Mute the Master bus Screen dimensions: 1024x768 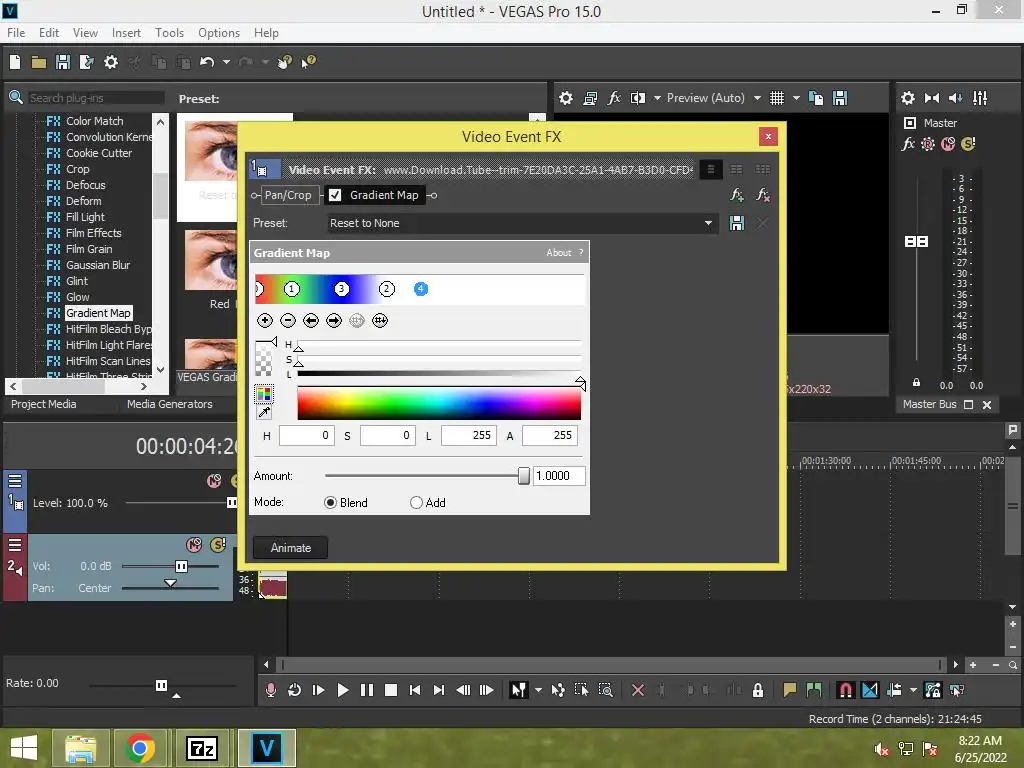point(948,144)
